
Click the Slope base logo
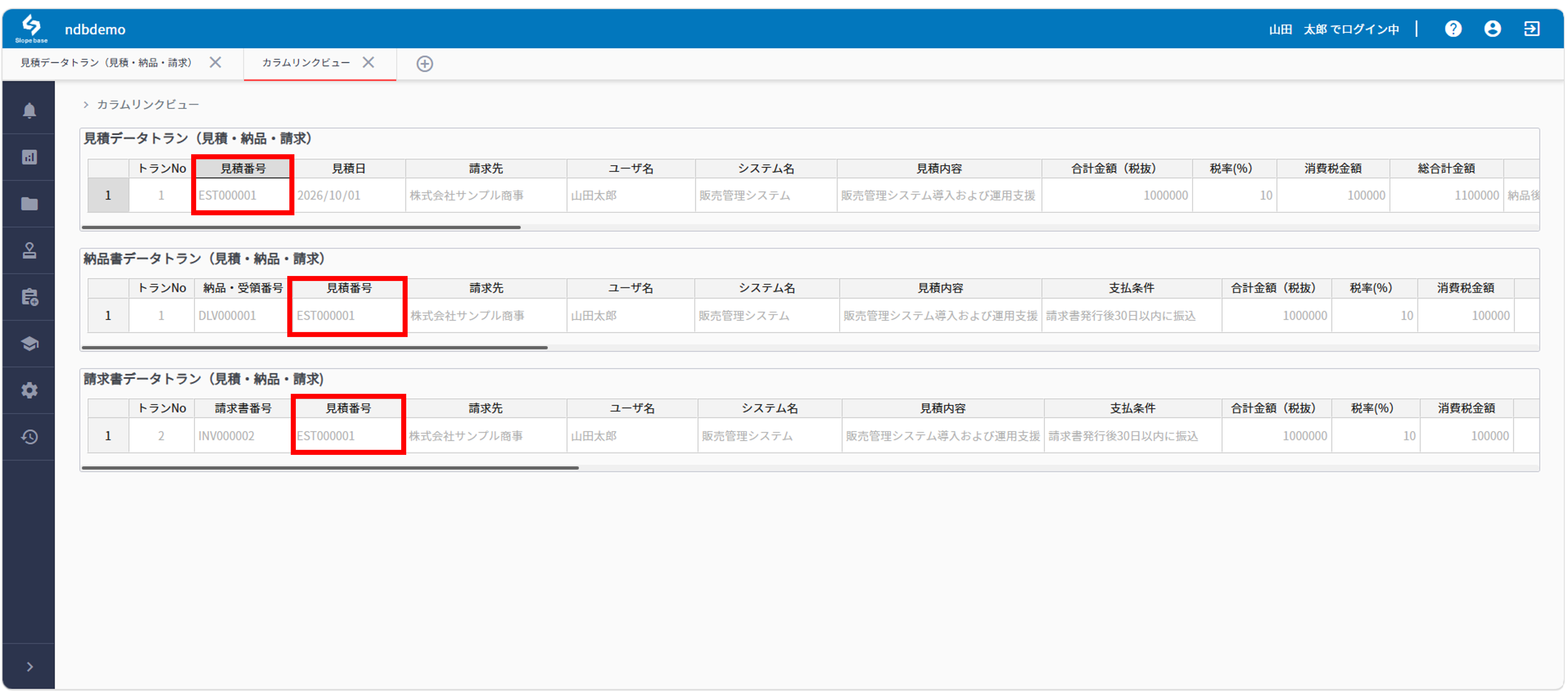coord(31,29)
